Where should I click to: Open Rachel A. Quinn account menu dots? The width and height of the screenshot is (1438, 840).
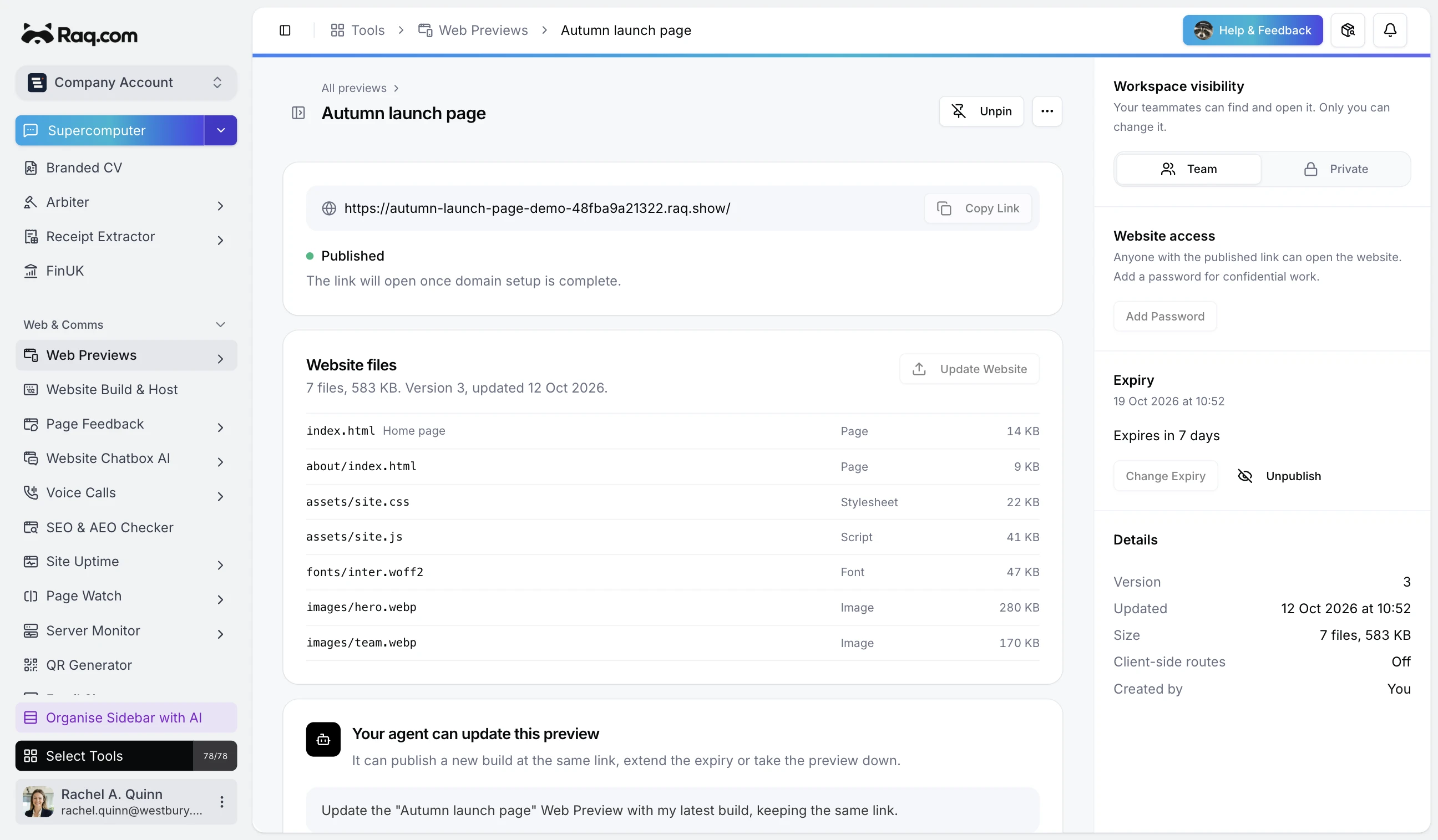(x=221, y=801)
